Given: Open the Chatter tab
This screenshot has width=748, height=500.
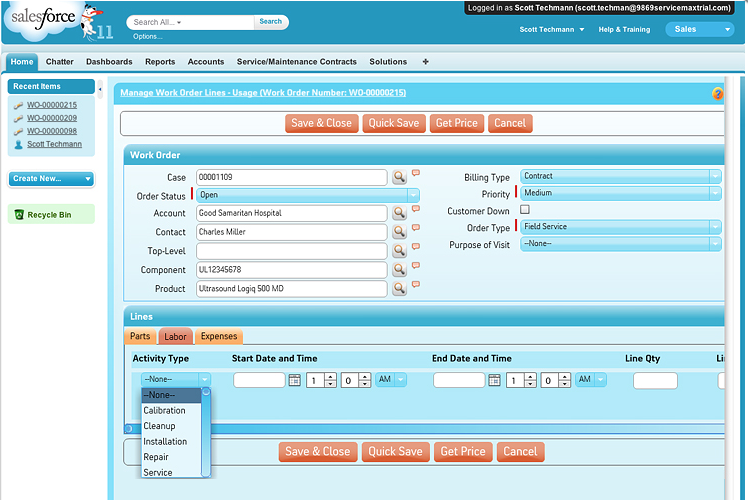Looking at the screenshot, I should 60,62.
